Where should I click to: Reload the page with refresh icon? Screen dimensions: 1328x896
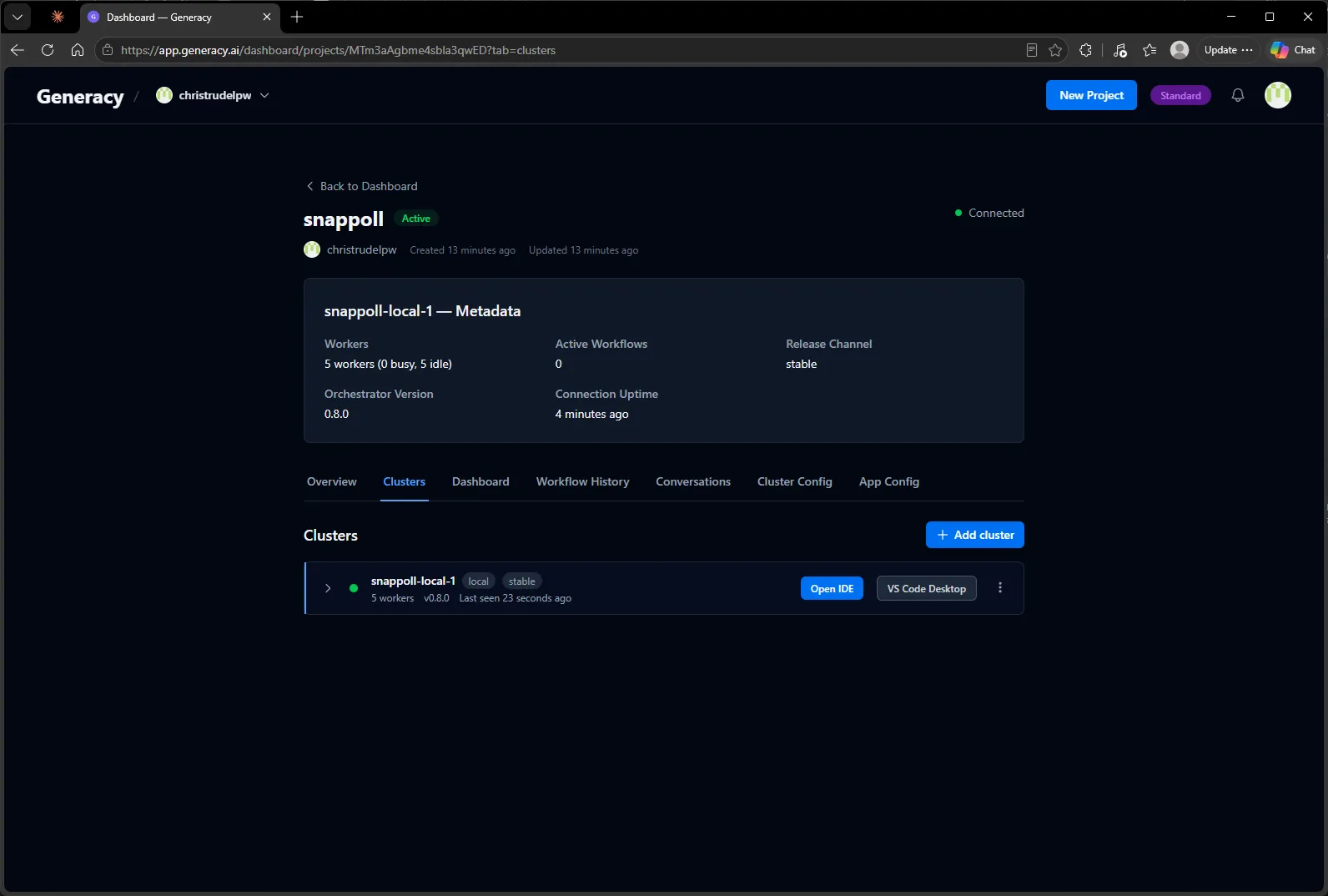(x=48, y=50)
